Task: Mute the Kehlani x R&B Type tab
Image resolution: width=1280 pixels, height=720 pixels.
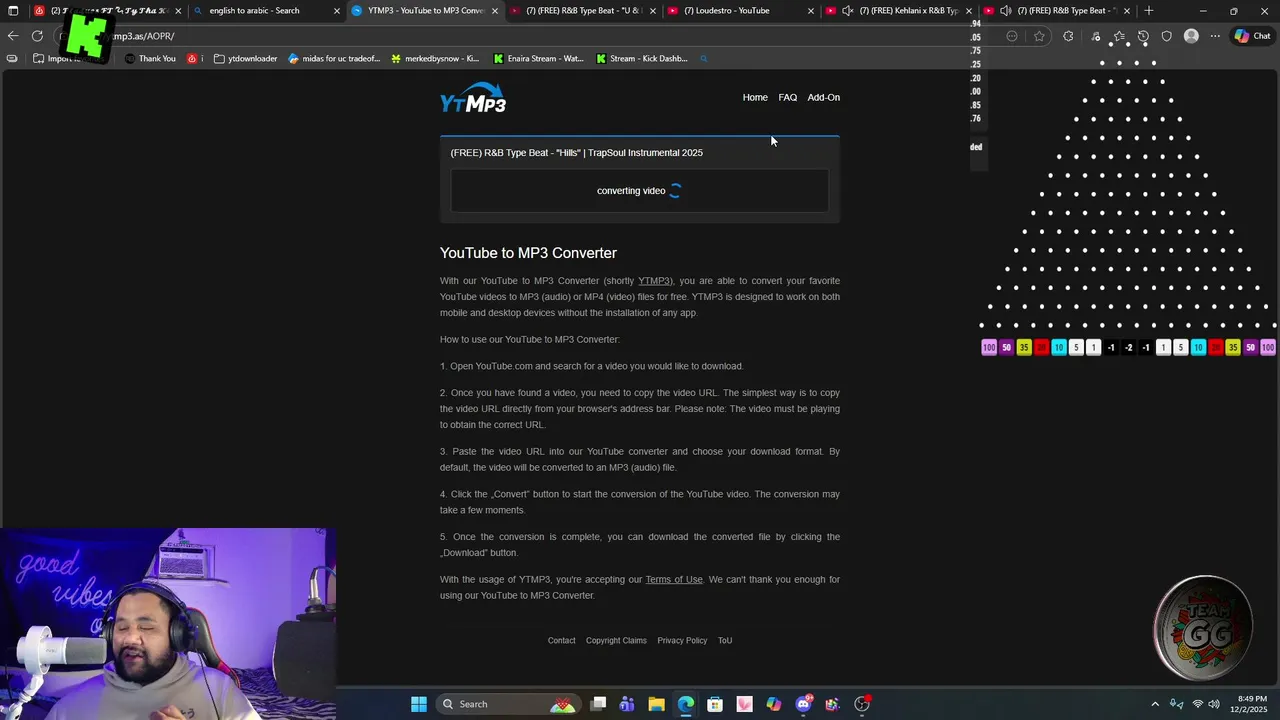Action: coord(848,10)
